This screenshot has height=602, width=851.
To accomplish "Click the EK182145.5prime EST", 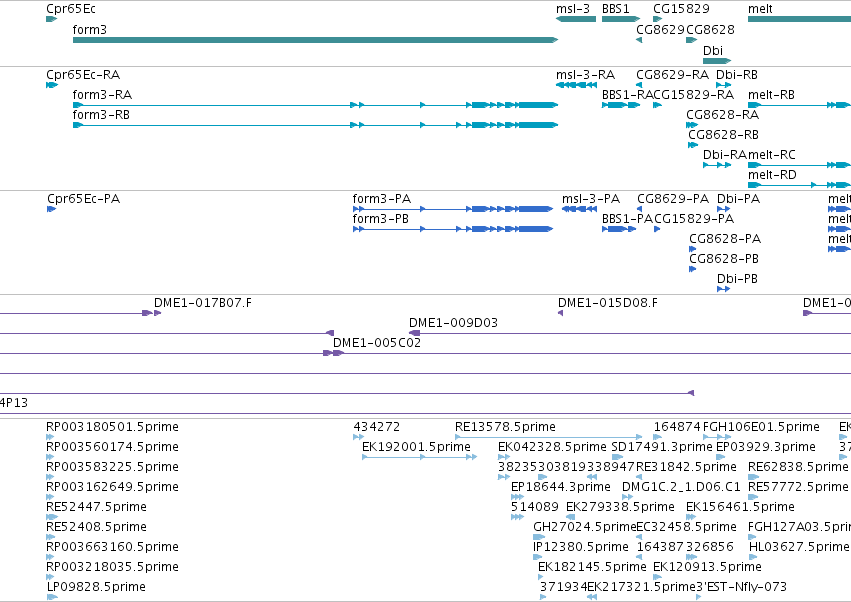I will click(541, 577).
